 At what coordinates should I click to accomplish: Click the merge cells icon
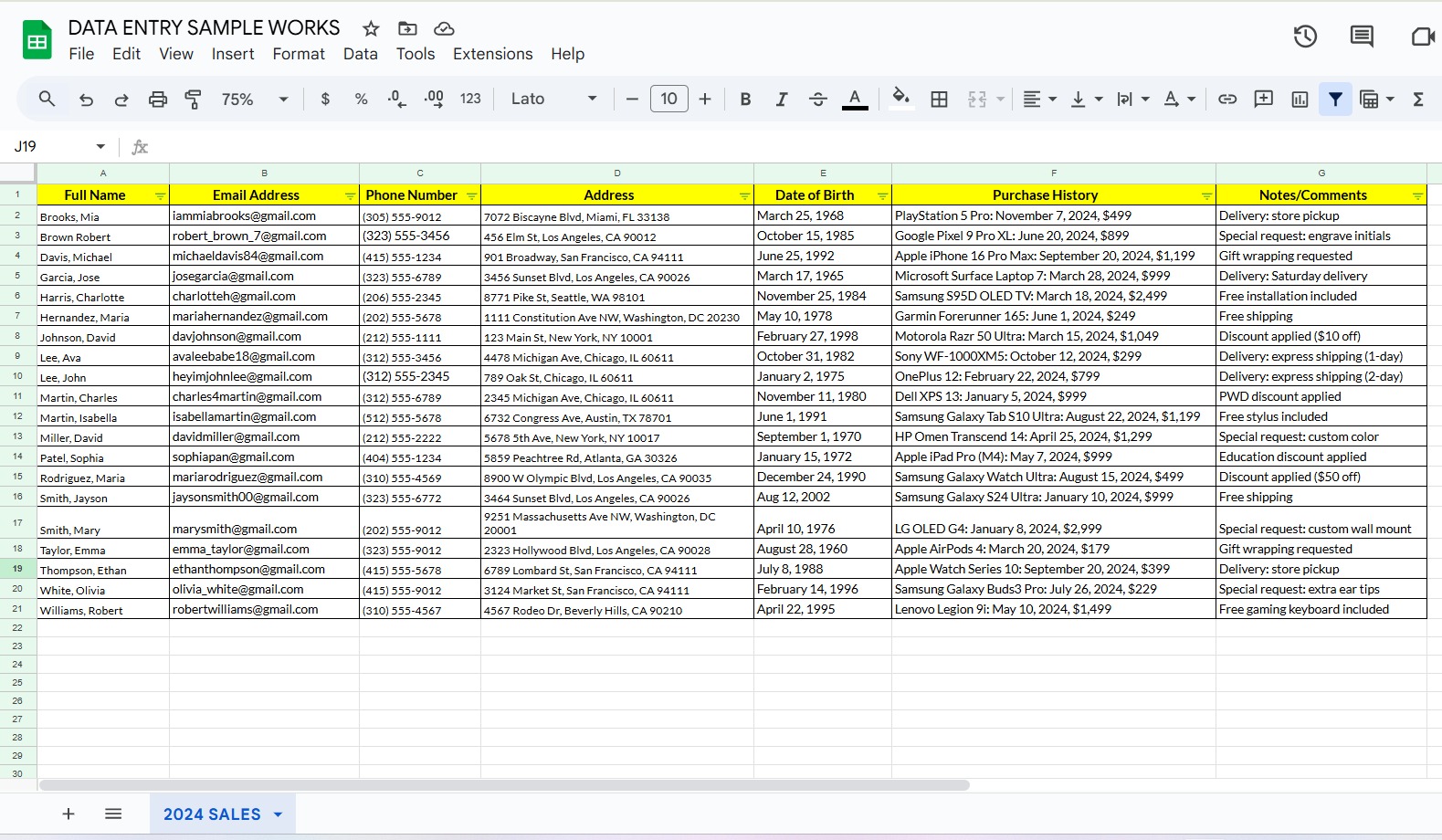pyautogui.click(x=977, y=99)
